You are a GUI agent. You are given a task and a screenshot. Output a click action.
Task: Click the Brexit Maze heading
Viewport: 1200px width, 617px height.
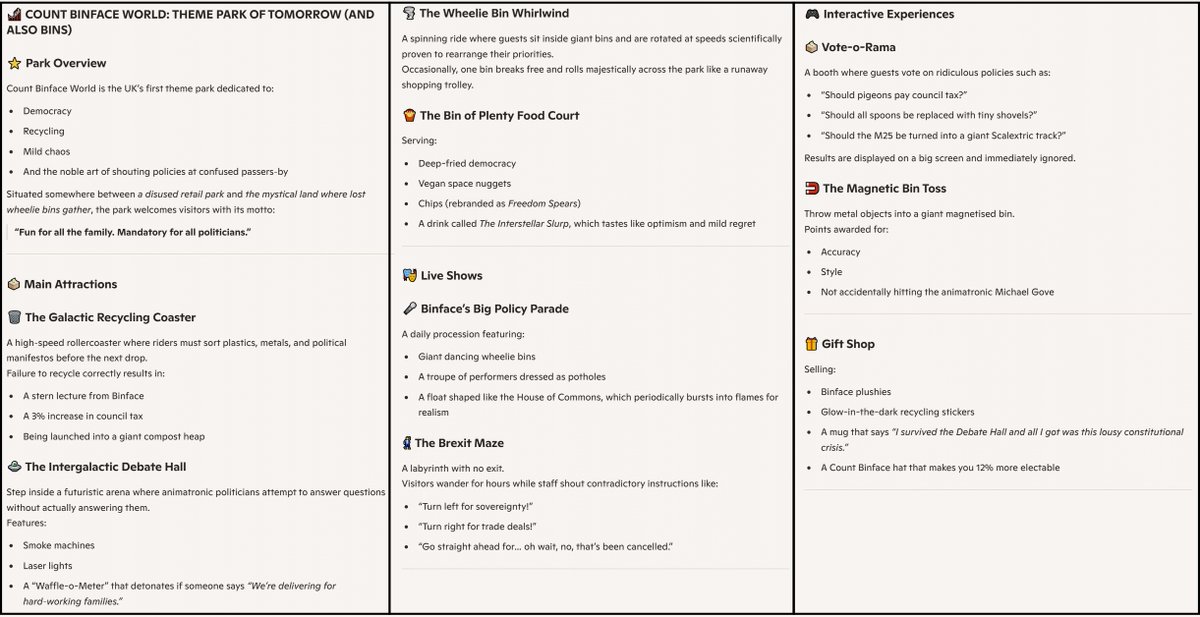coord(459,443)
